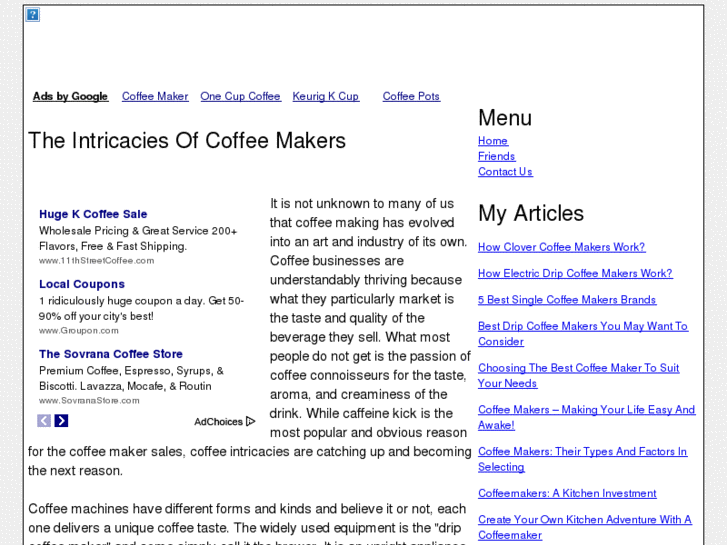Open the Ads by Google link
Screen dimensions: 727x545
click(70, 97)
